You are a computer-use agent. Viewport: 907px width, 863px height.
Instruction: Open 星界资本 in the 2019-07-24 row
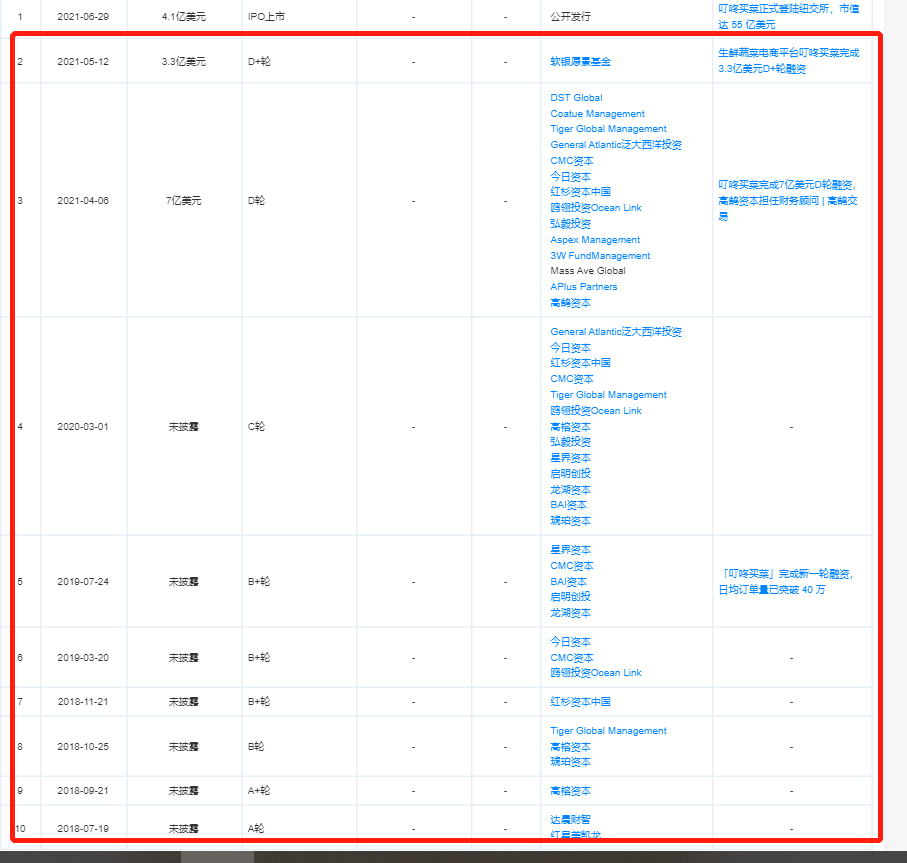pyautogui.click(x=570, y=550)
